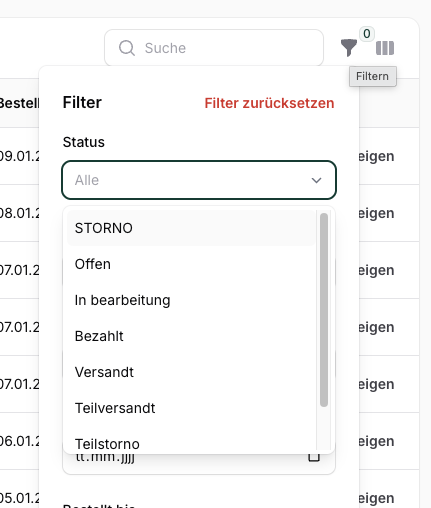The height and width of the screenshot is (508, 431).
Task: Open the row link beside 08.01.
Action: click(x=376, y=213)
